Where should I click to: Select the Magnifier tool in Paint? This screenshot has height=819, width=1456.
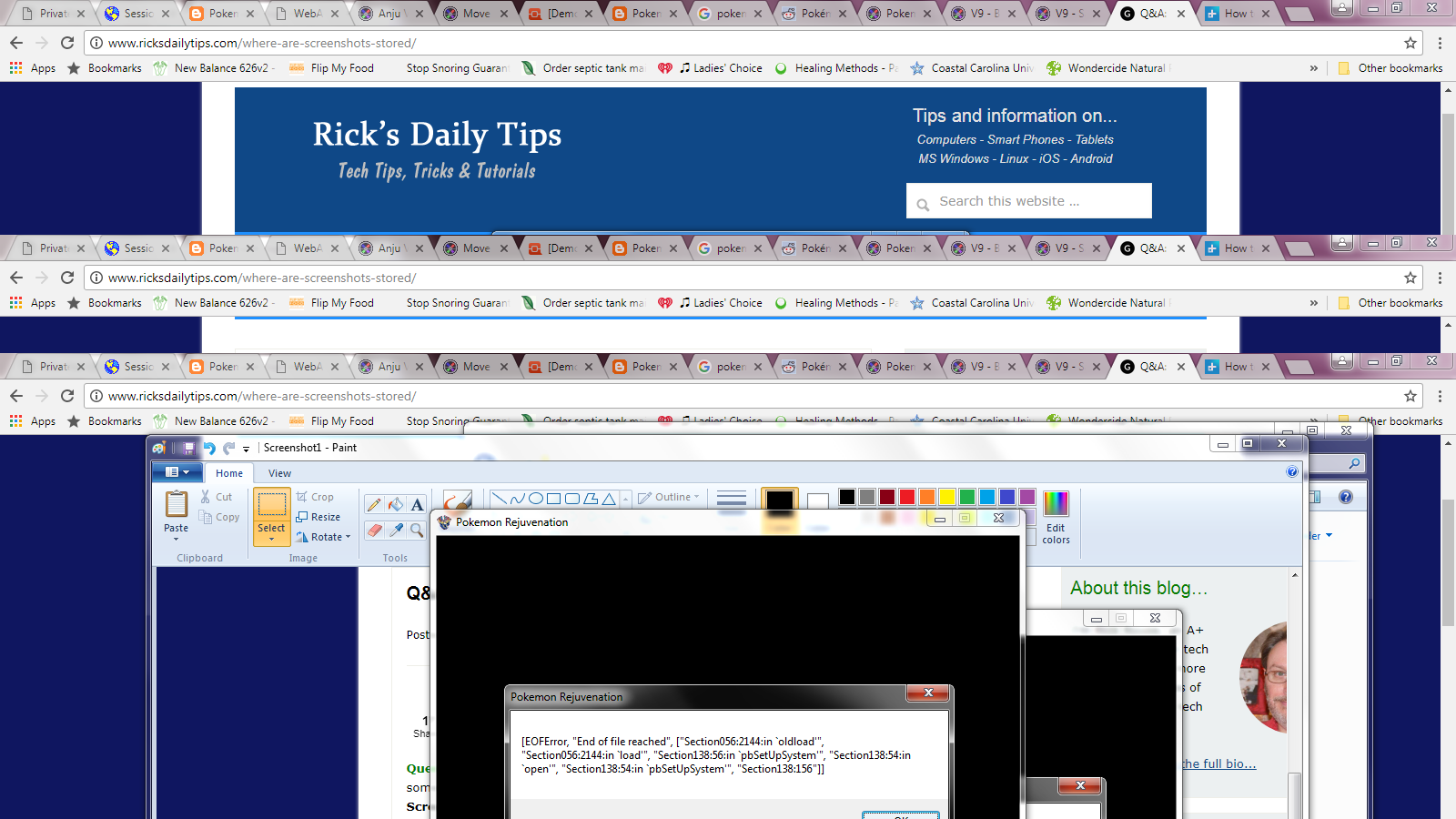[x=417, y=530]
